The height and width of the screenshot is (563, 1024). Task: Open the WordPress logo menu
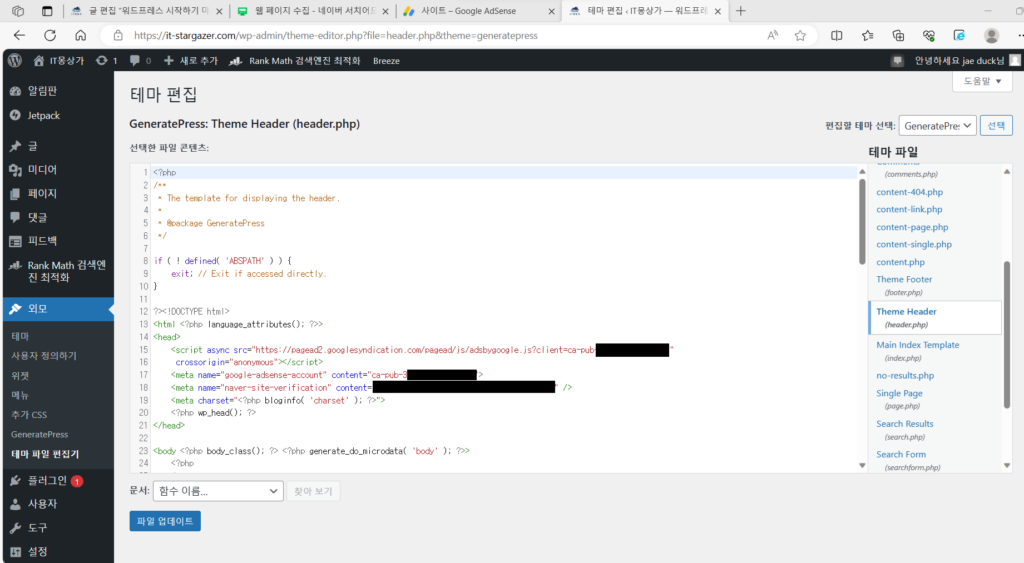(x=15, y=60)
